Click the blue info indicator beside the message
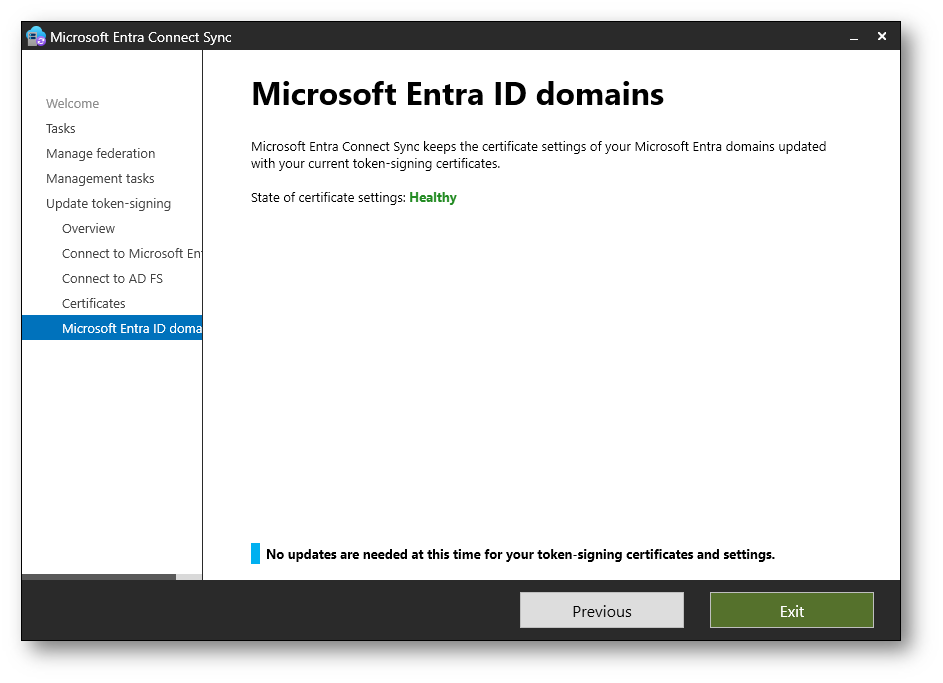 [x=255, y=554]
